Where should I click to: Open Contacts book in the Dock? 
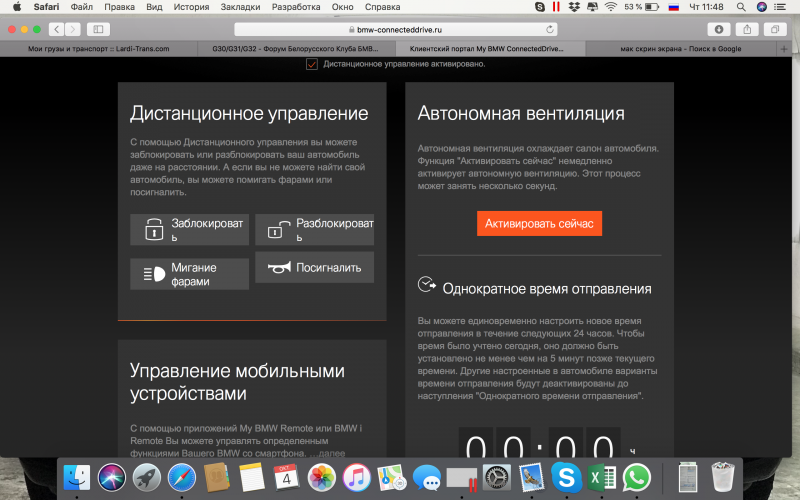point(217,478)
